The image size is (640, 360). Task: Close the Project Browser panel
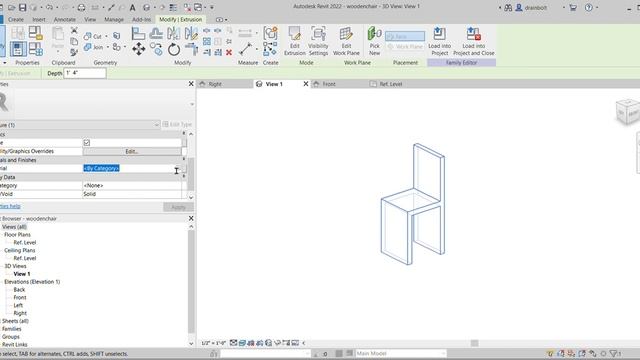pyautogui.click(x=191, y=218)
